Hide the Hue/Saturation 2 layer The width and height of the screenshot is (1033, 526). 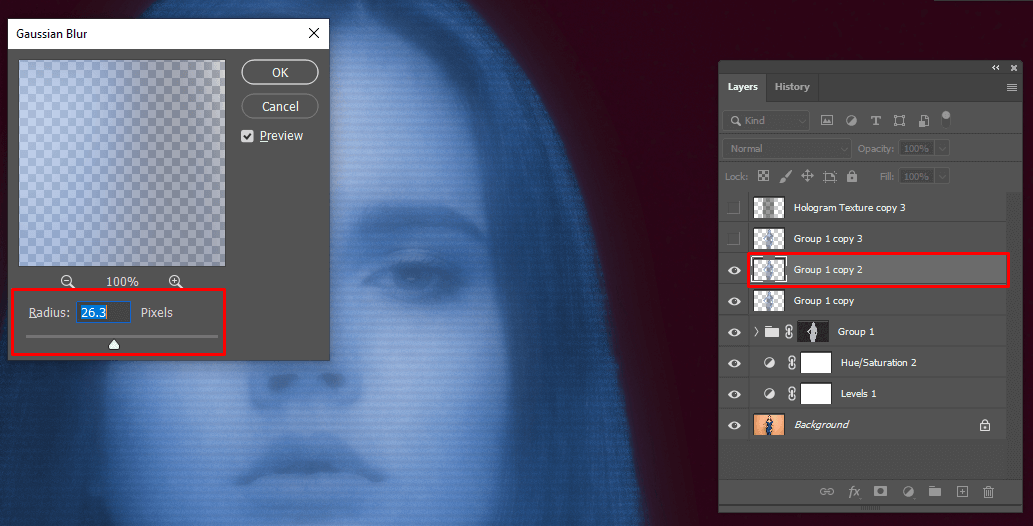734,363
